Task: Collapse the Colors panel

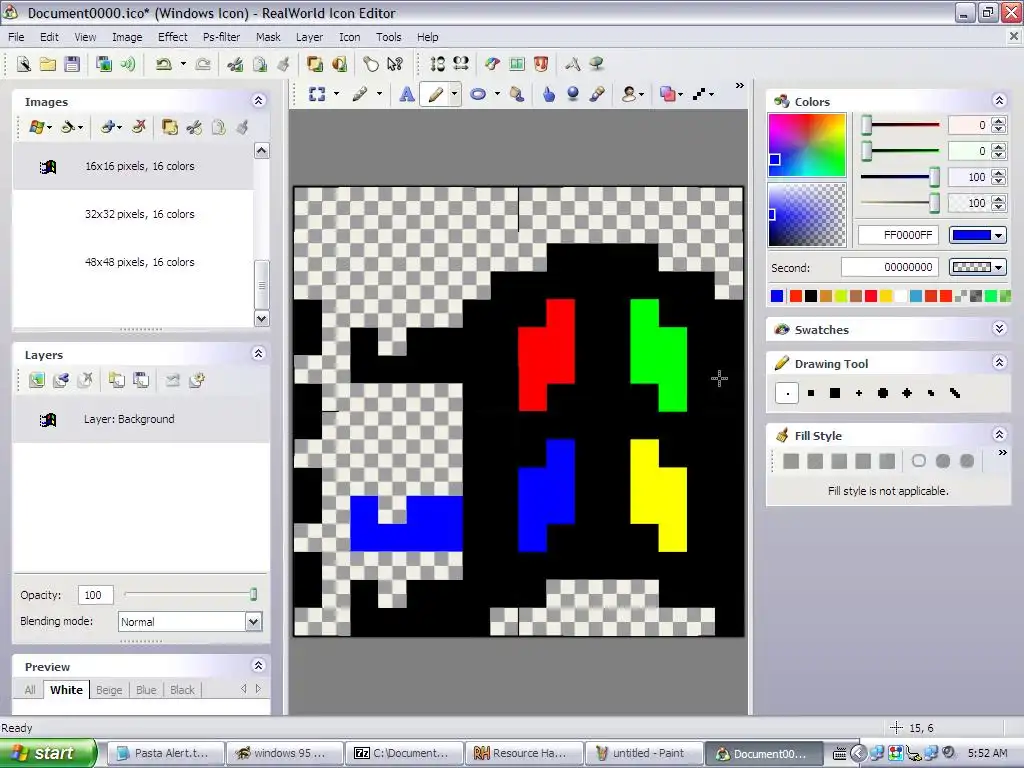Action: click(x=999, y=101)
